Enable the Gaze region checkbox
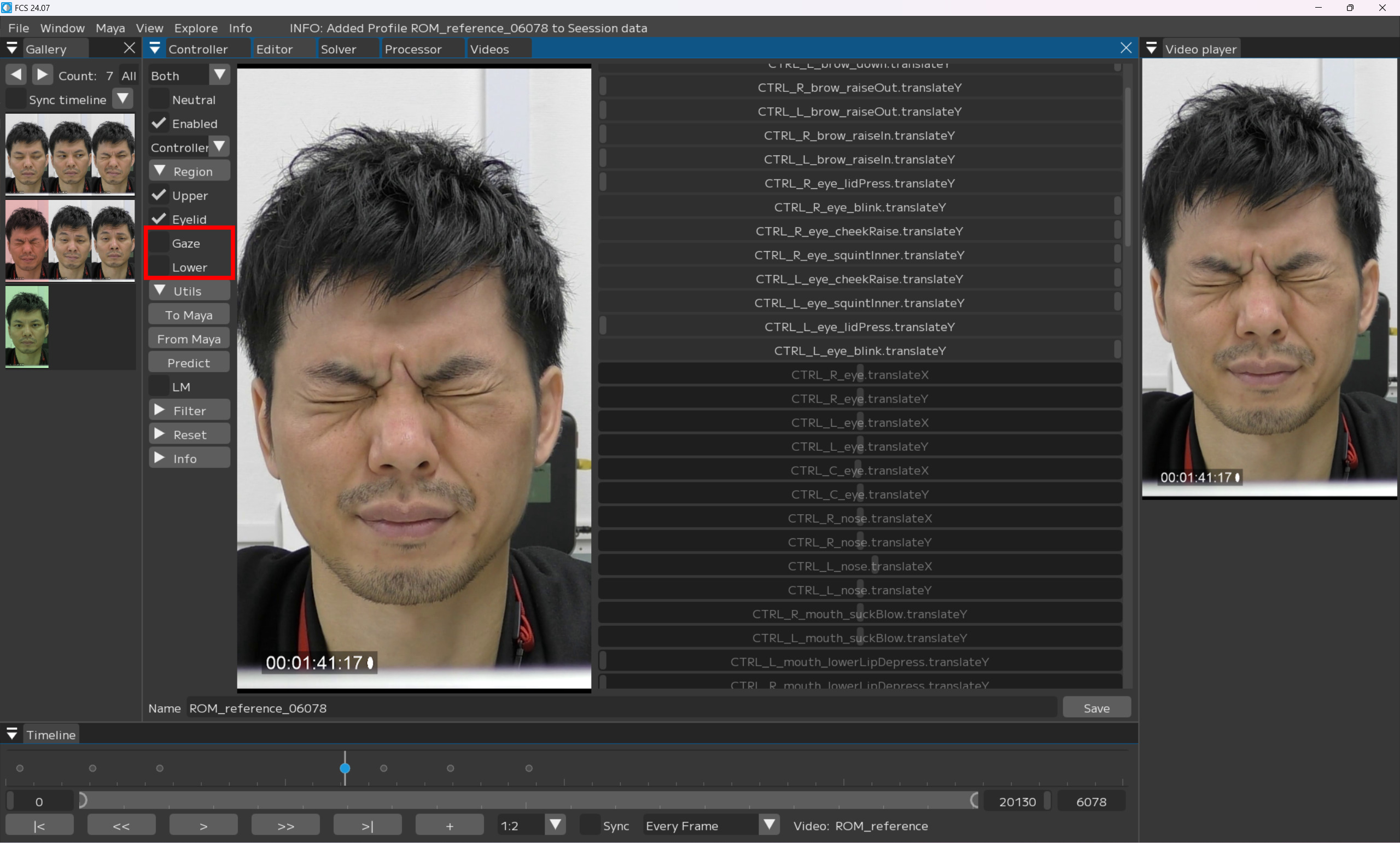The width and height of the screenshot is (1400, 843). click(x=160, y=243)
